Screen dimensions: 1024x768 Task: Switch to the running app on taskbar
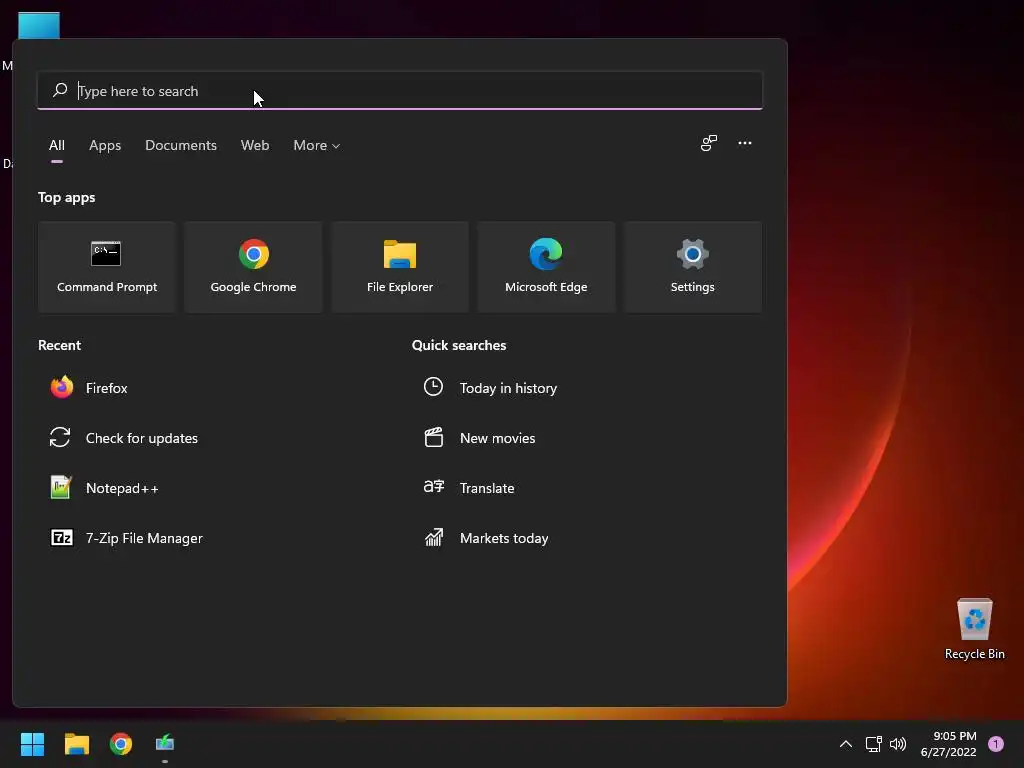click(165, 744)
